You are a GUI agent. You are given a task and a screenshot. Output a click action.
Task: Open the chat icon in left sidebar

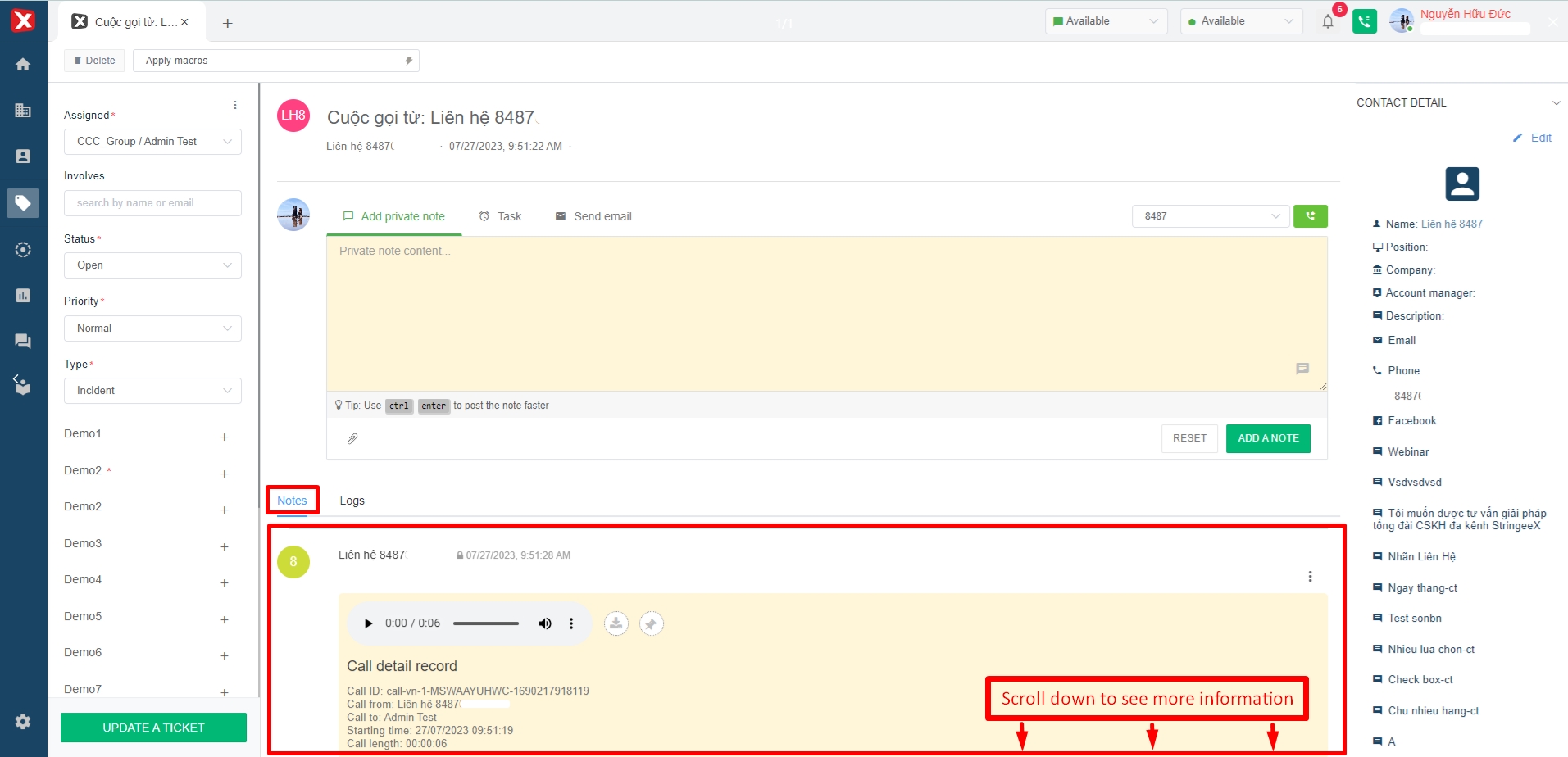pyautogui.click(x=23, y=342)
